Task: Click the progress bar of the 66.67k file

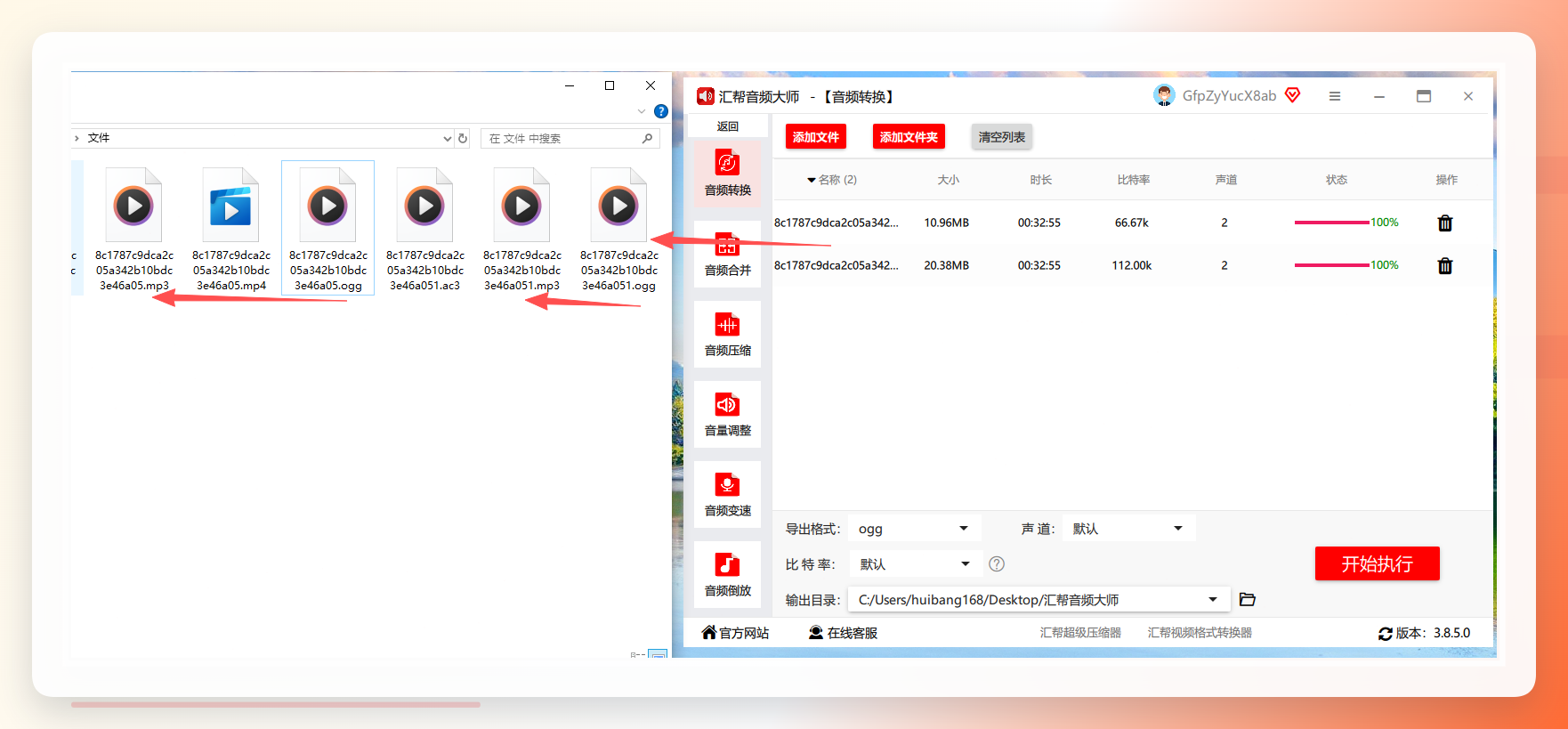Action: point(1332,223)
